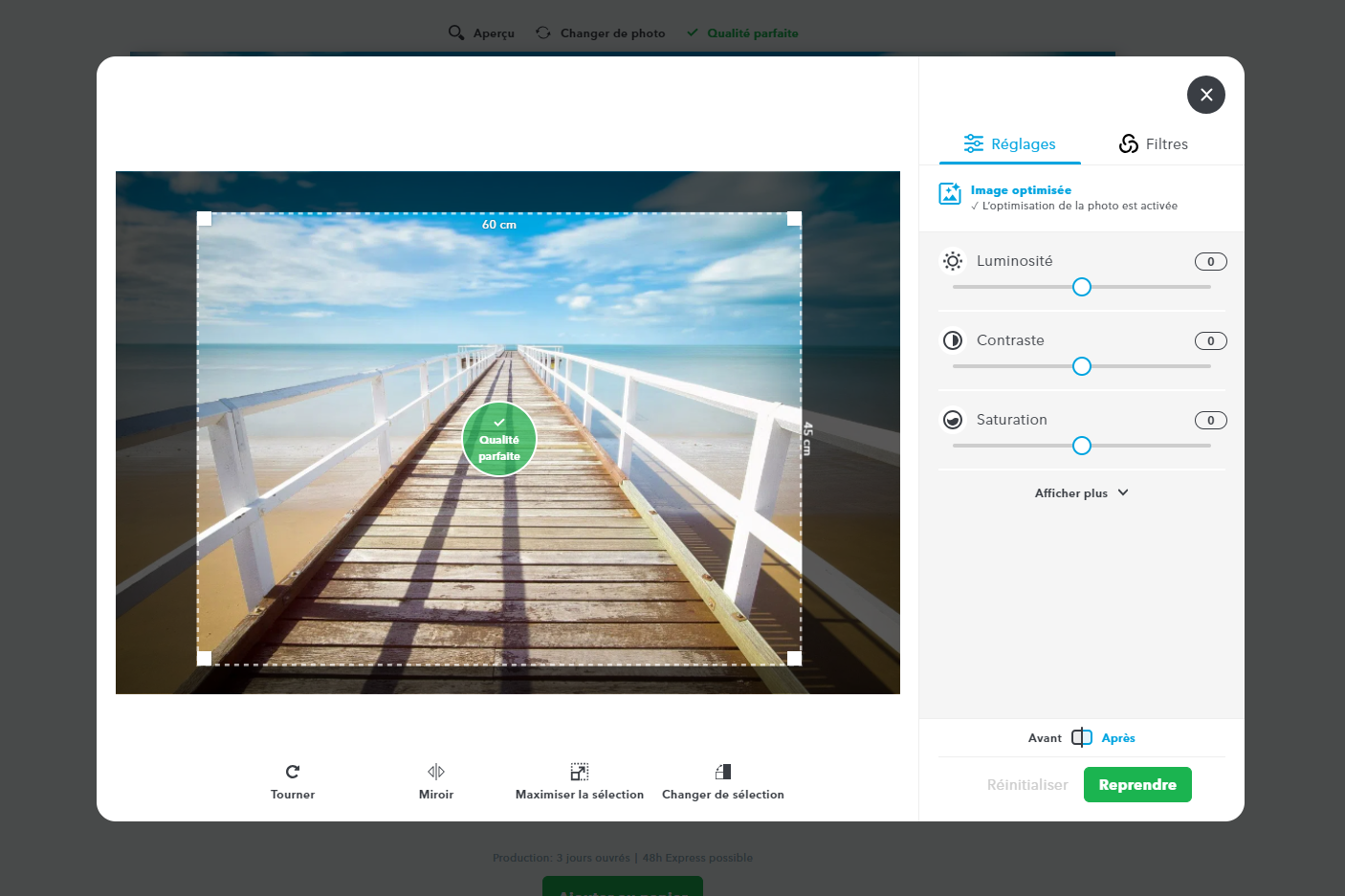Click the Changer de sélection icon

(x=723, y=772)
